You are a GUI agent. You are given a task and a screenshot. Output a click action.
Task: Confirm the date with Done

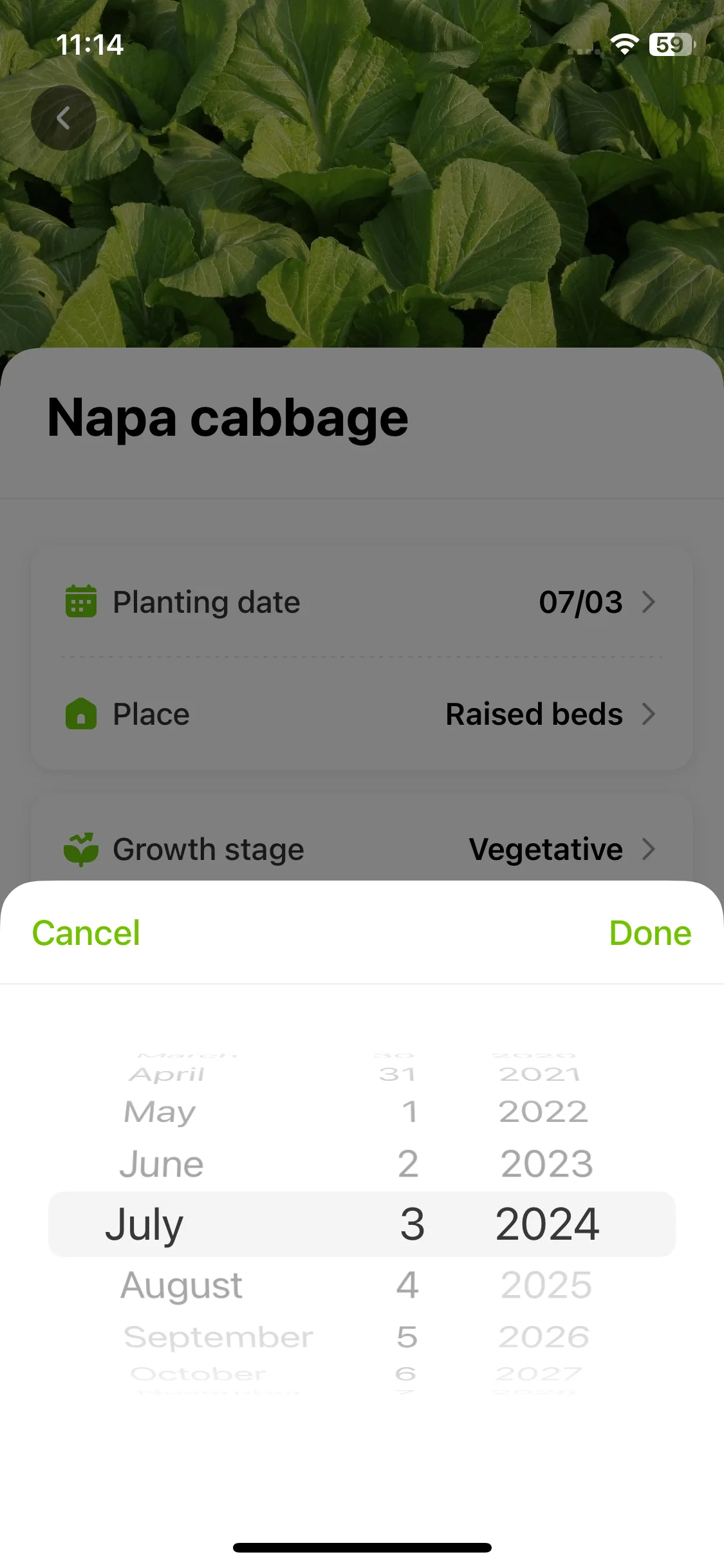click(650, 933)
